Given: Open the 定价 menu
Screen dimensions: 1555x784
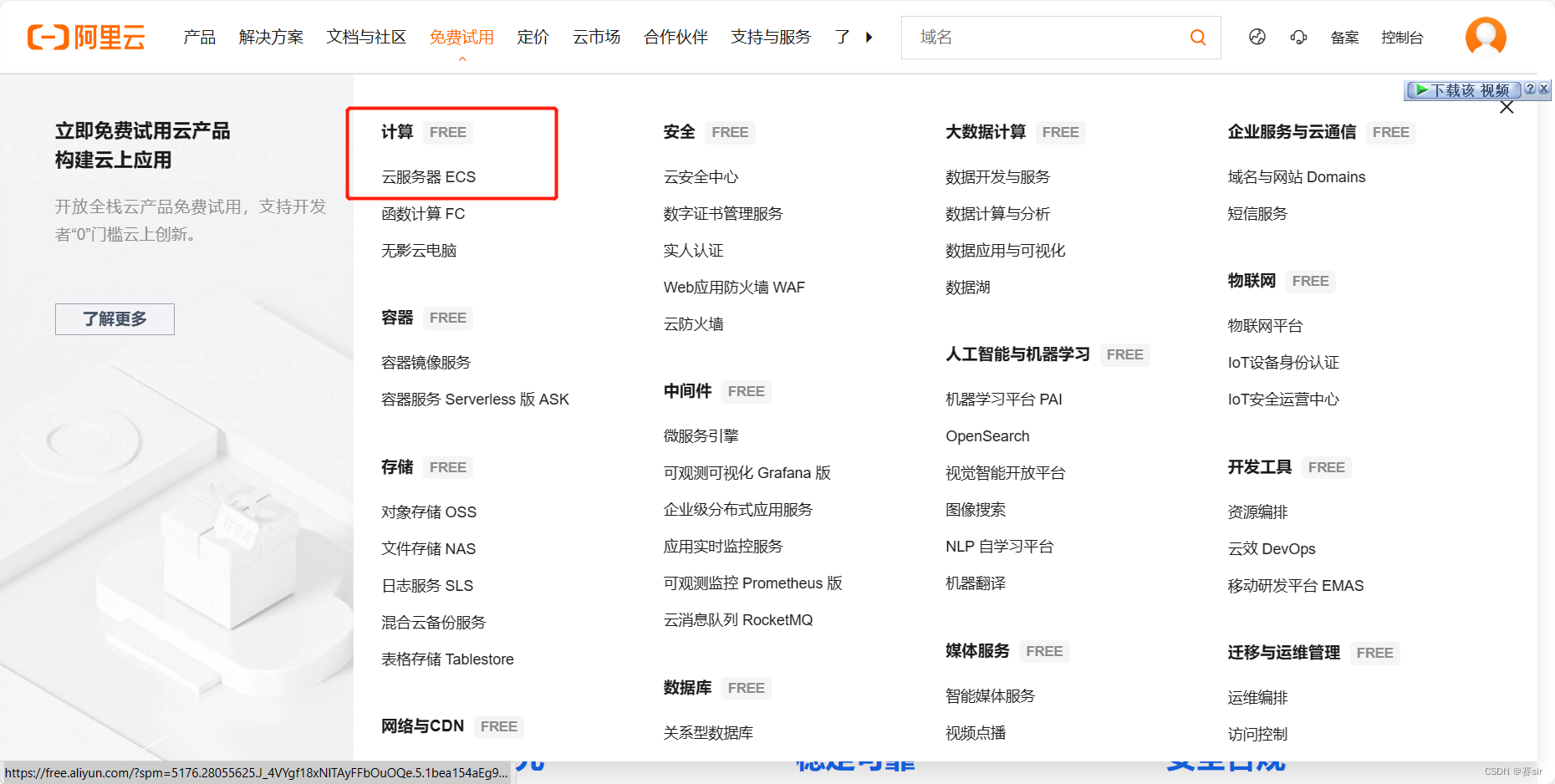Looking at the screenshot, I should (x=533, y=37).
